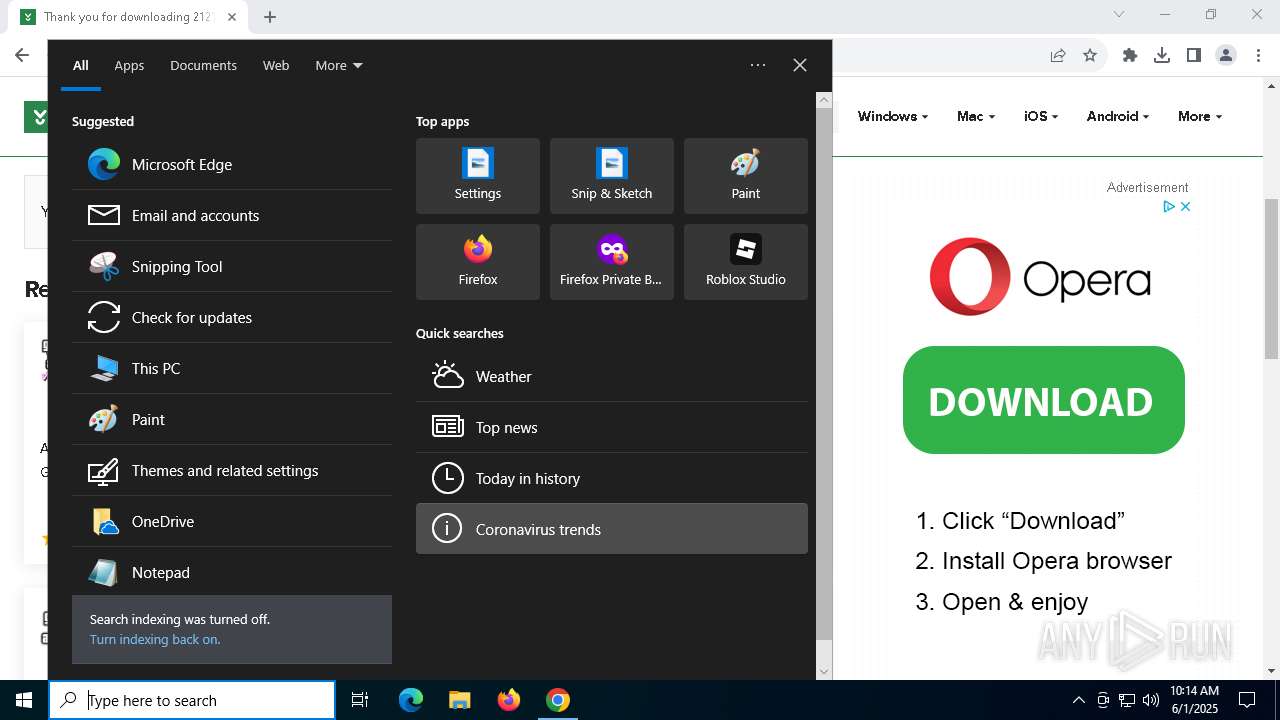Viewport: 1280px width, 720px height.
Task: Open Chrome downloads icon
Action: click(1162, 55)
